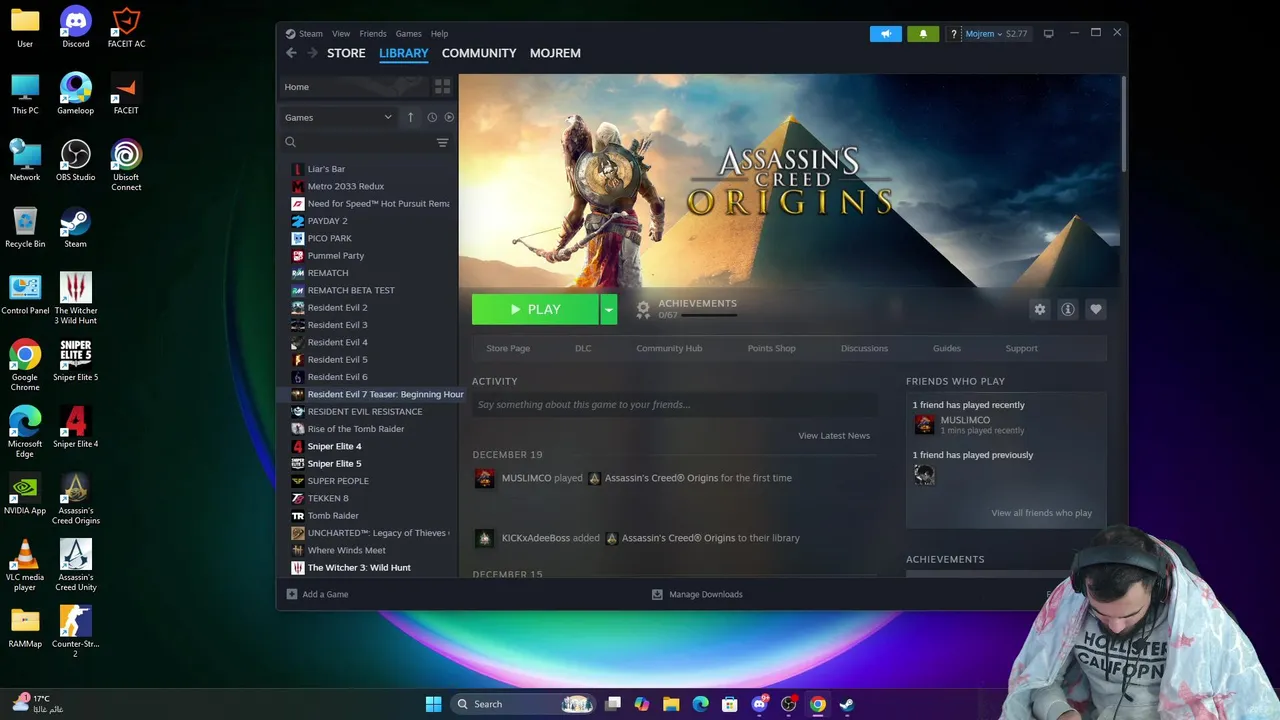Expand the Games filter dropdown

pos(338,117)
